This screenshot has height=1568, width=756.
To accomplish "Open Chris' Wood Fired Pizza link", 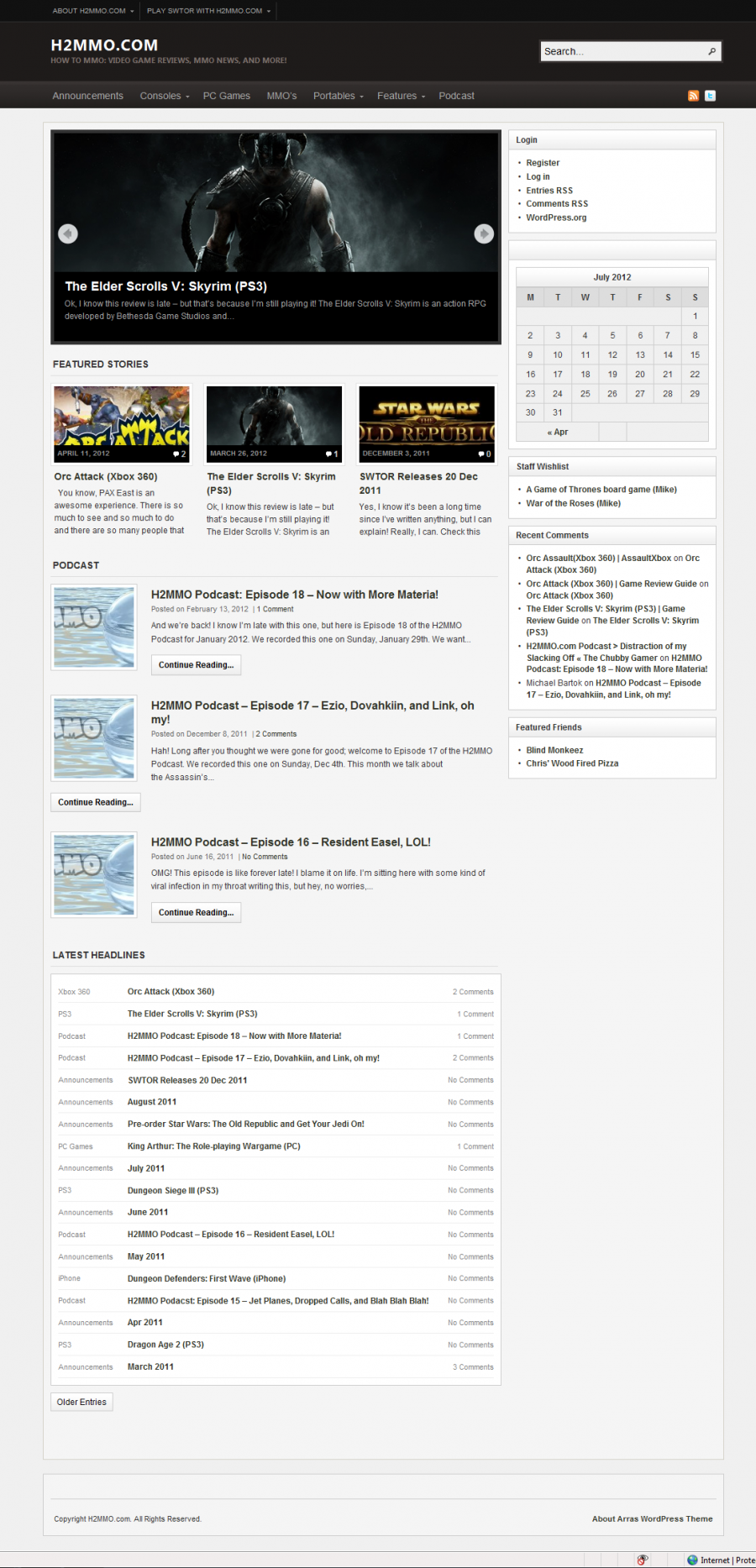I will (x=572, y=763).
